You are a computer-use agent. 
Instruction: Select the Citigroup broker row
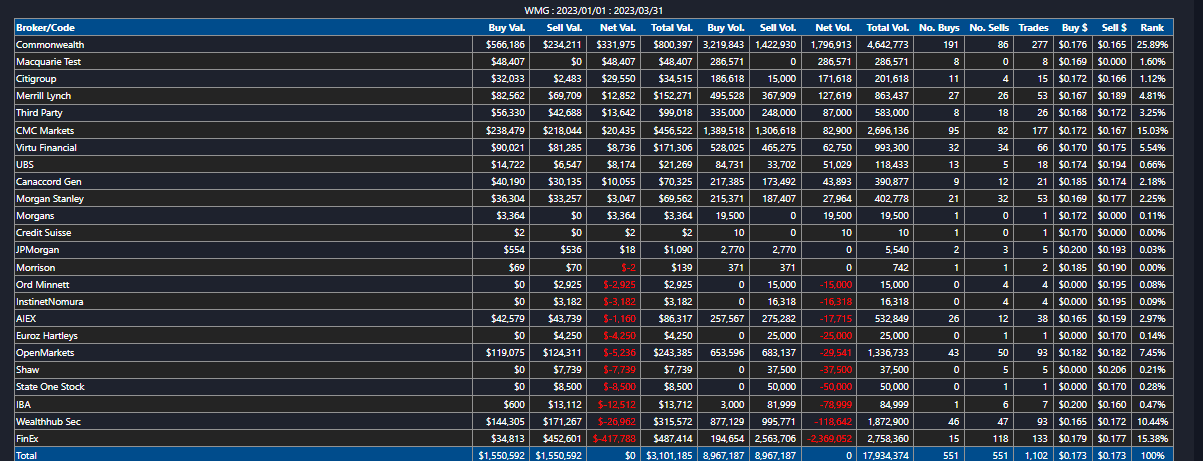[592, 79]
